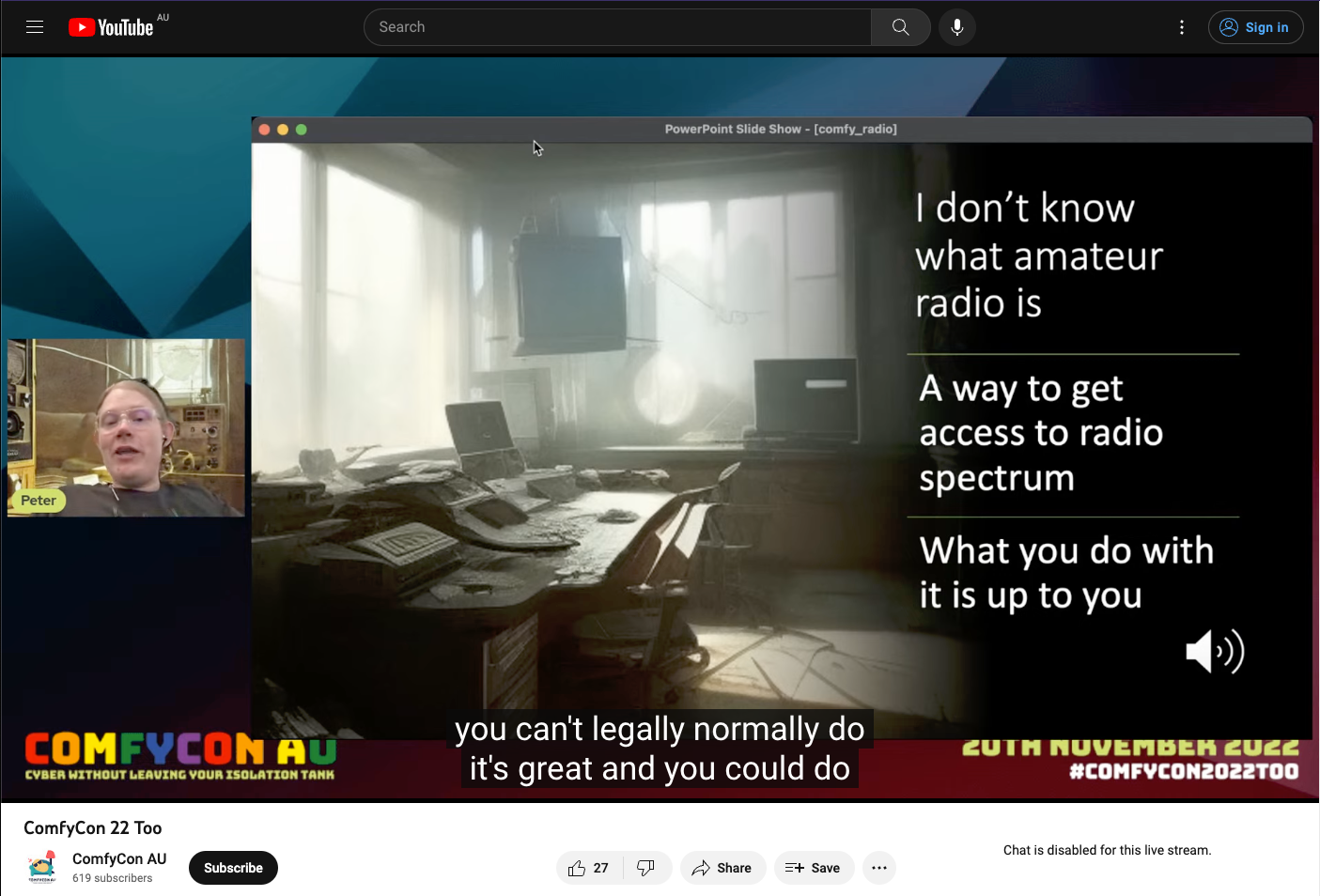Open ComfyCon AU channel avatar

[x=42, y=867]
